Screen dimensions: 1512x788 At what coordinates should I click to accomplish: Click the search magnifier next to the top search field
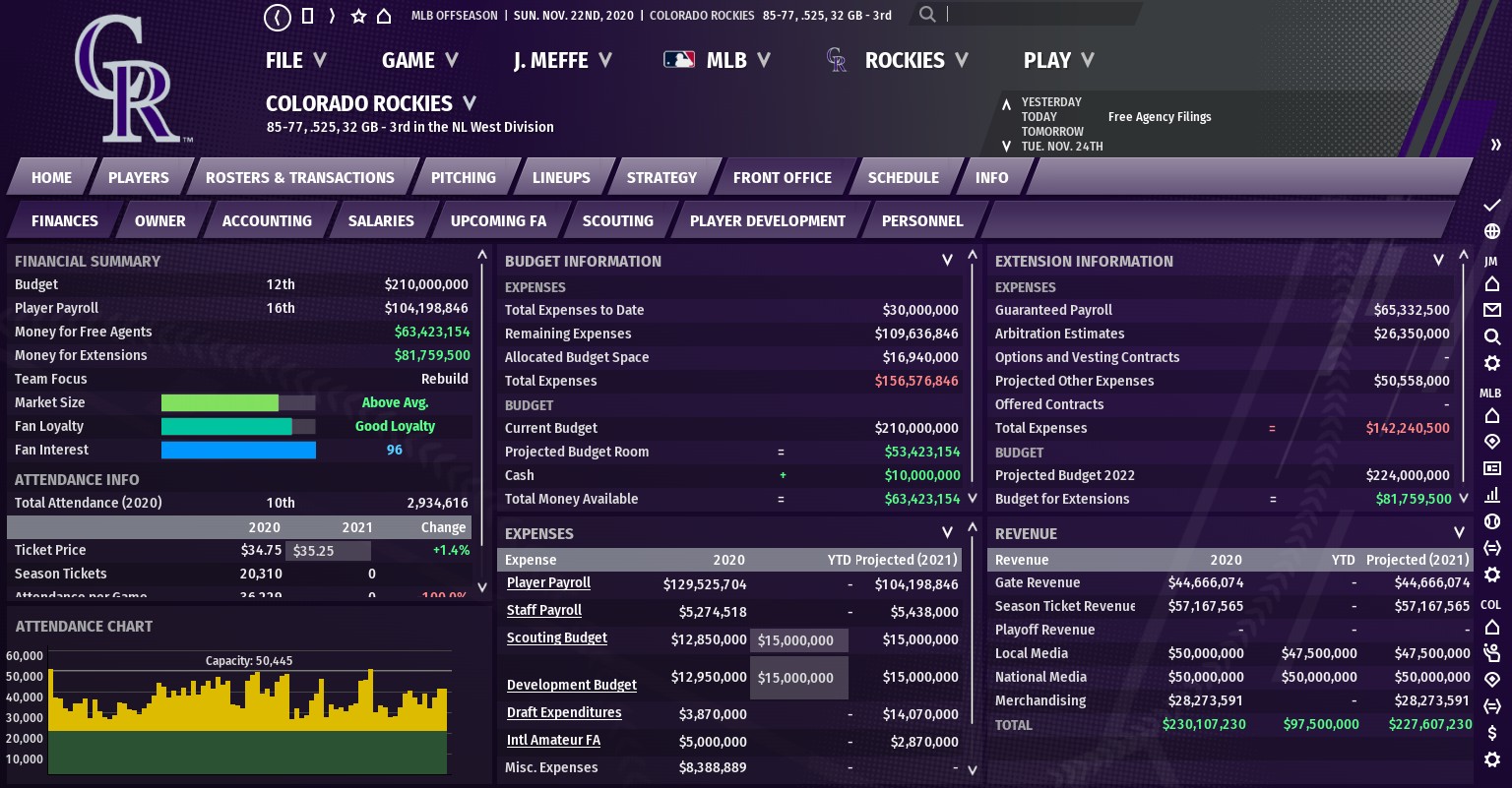[927, 15]
